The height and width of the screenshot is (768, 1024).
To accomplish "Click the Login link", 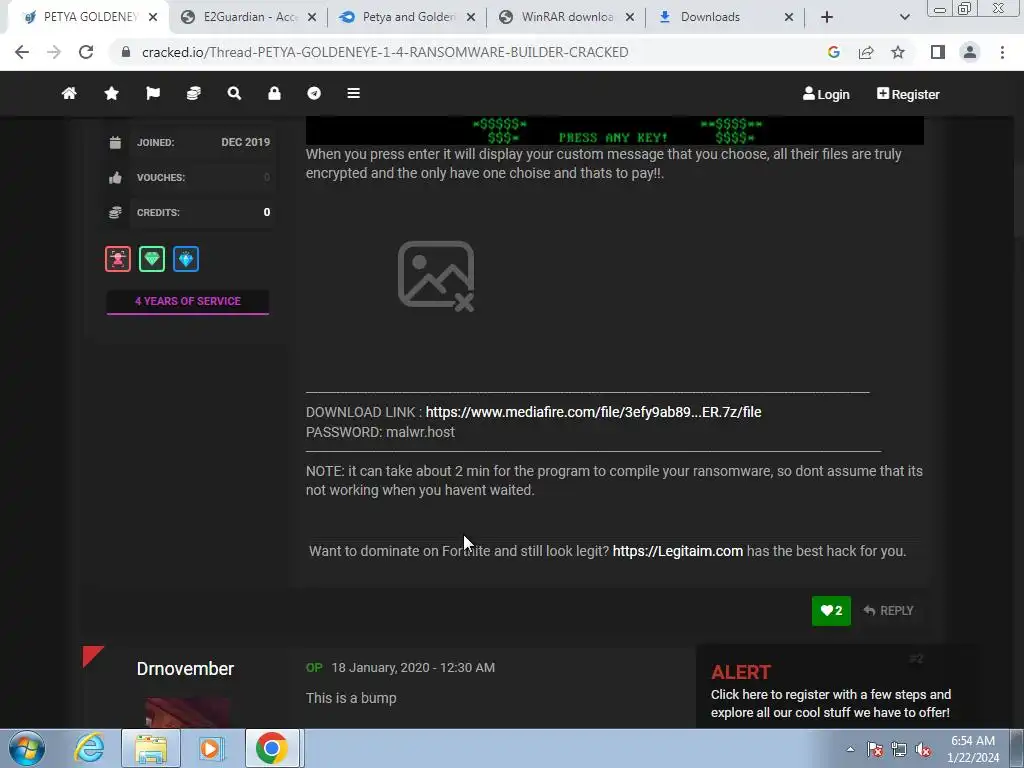I will pos(826,94).
